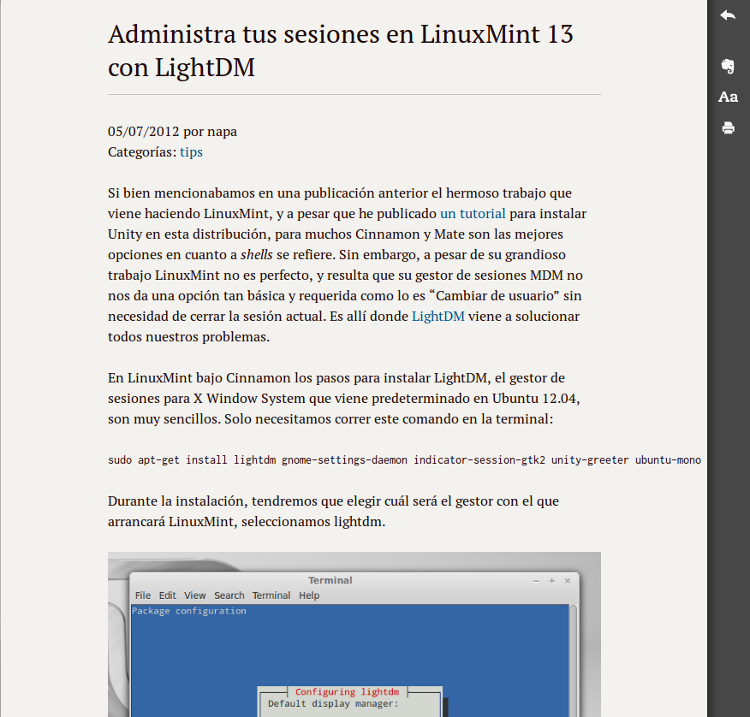Click the 'Package configuration' terminal text

(189, 611)
